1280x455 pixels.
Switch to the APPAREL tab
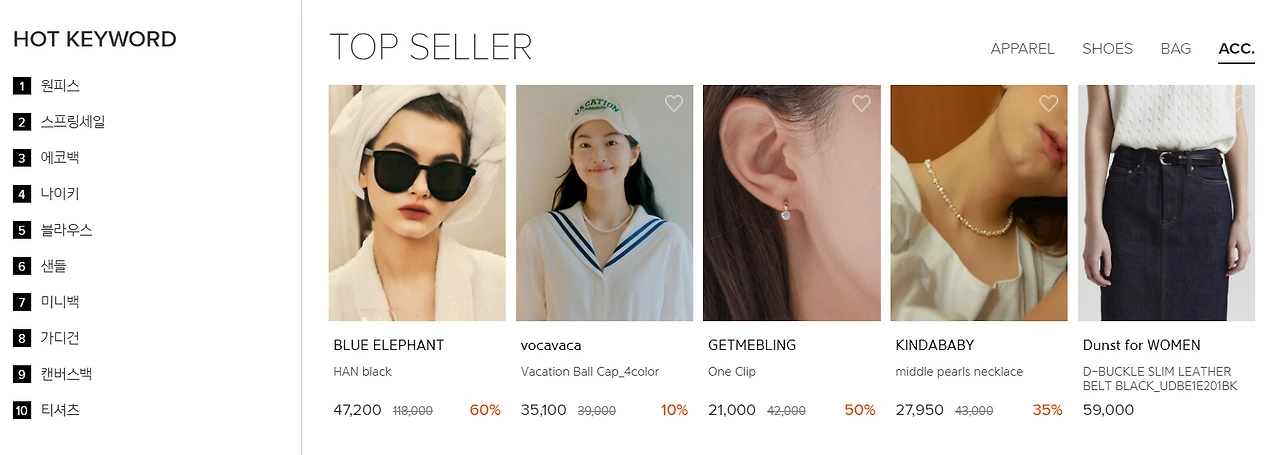coord(1022,48)
